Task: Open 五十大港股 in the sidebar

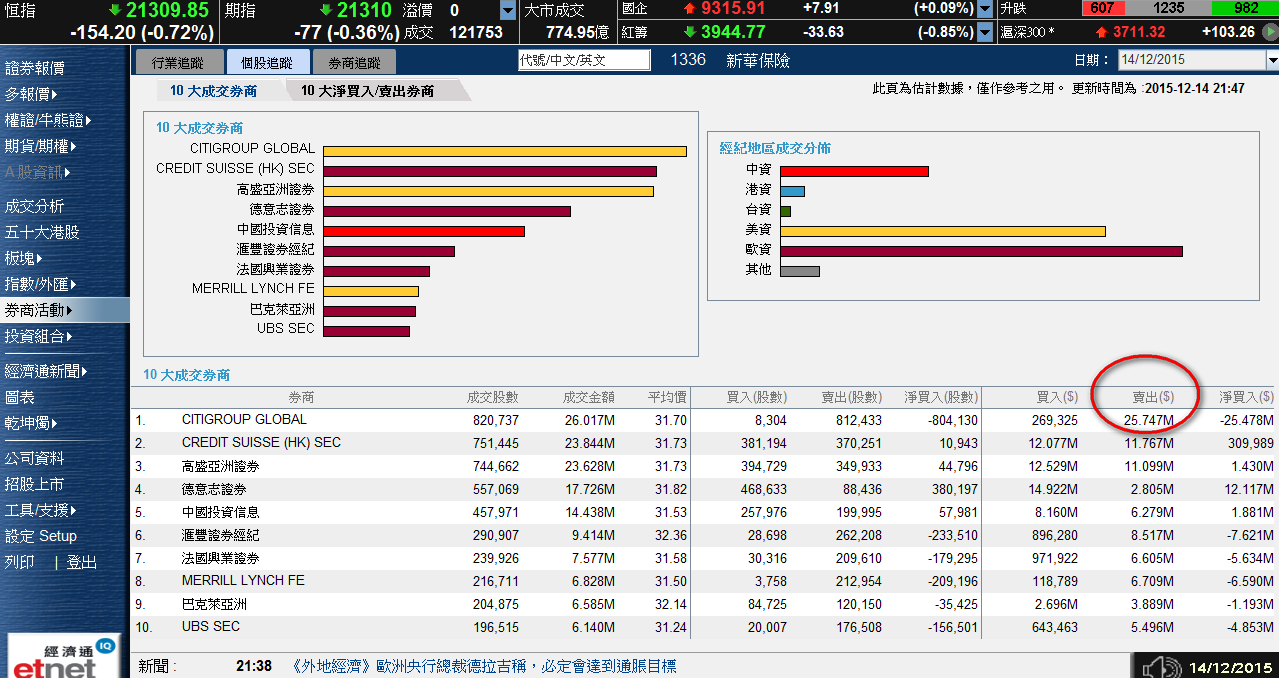Action: [x=42, y=232]
